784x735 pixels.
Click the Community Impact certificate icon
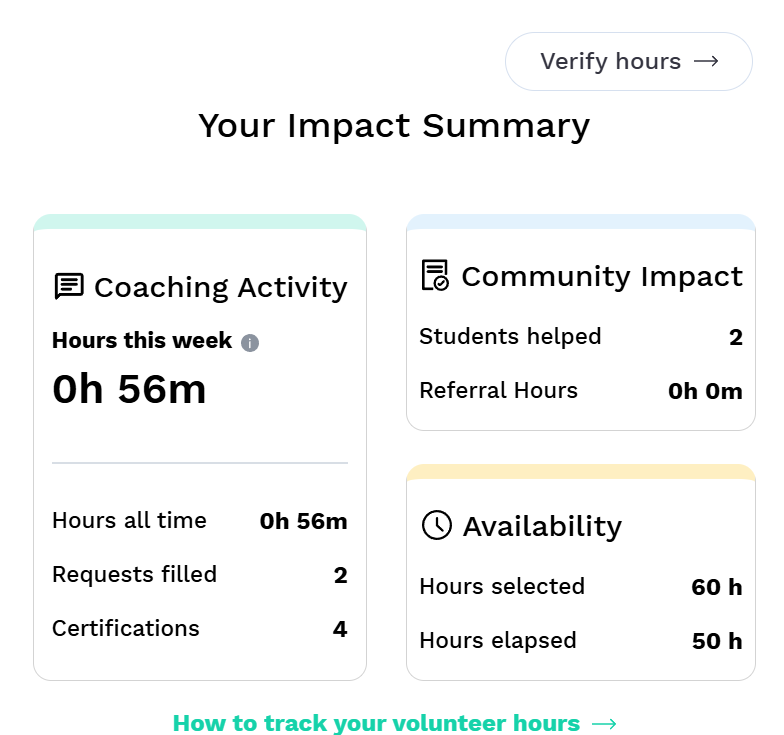(435, 276)
